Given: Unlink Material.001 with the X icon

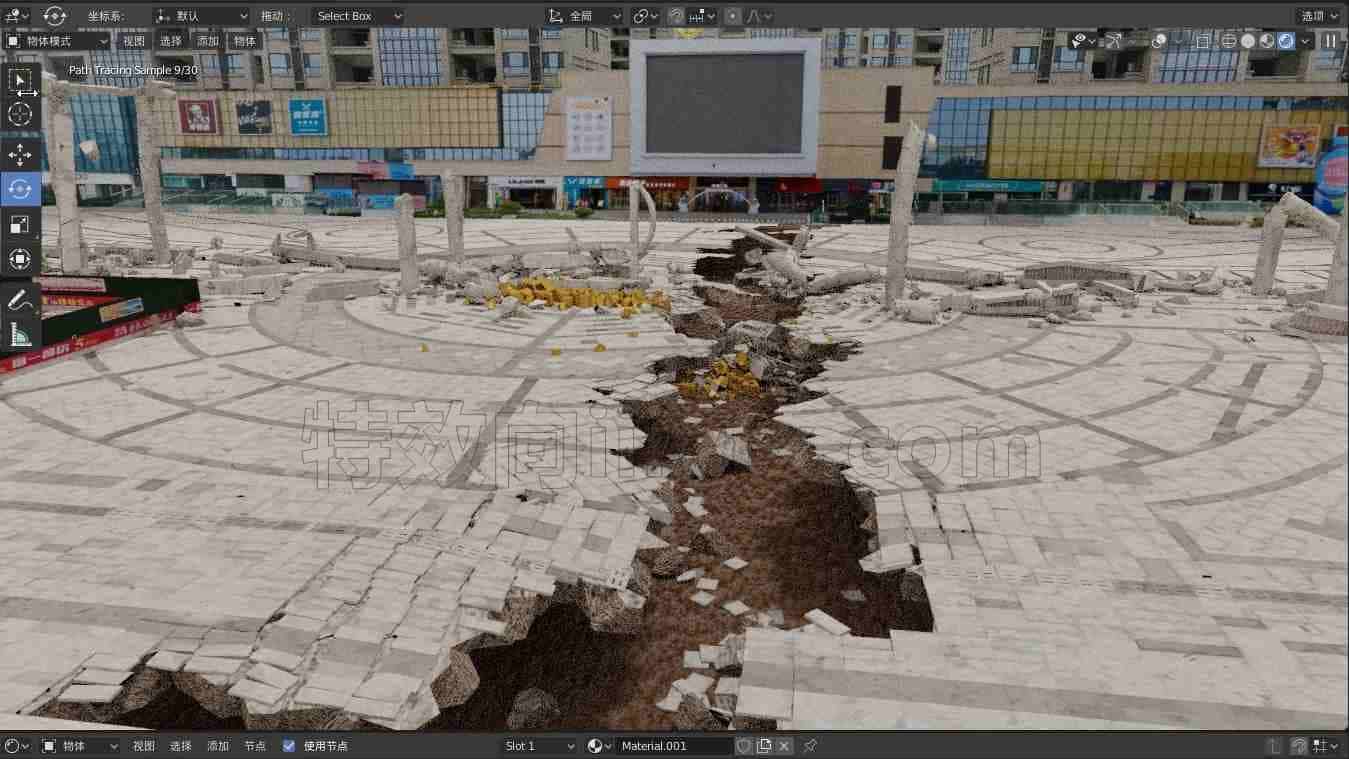Looking at the screenshot, I should tap(784, 746).
